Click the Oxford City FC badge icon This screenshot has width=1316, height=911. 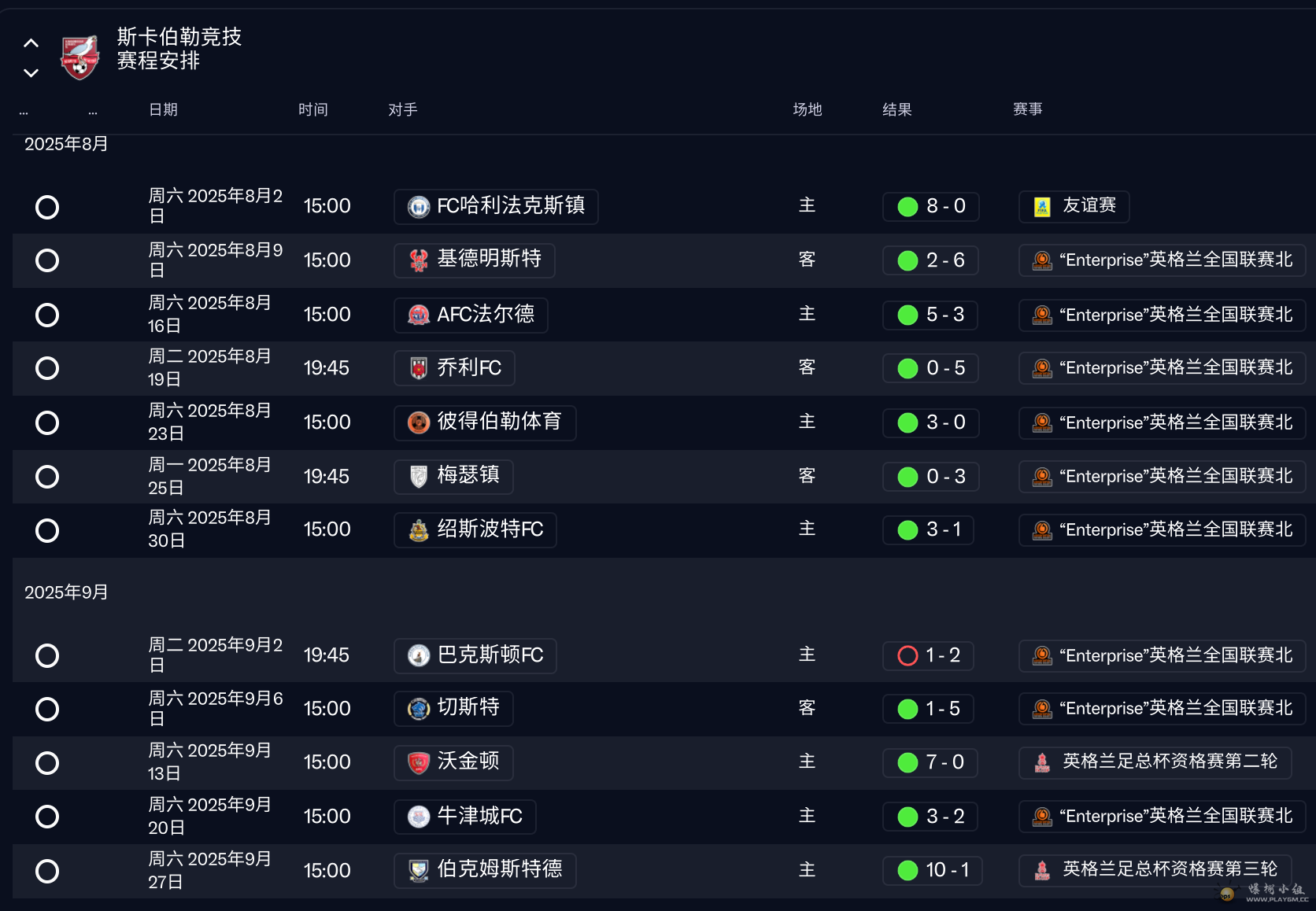click(x=419, y=817)
